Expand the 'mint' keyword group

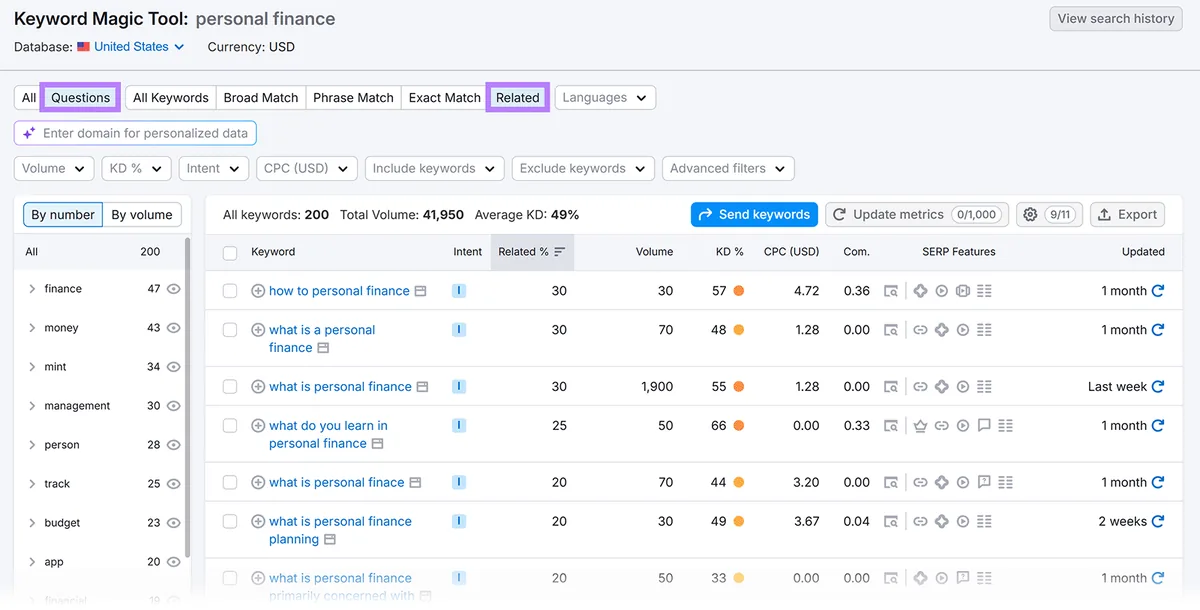pos(32,367)
